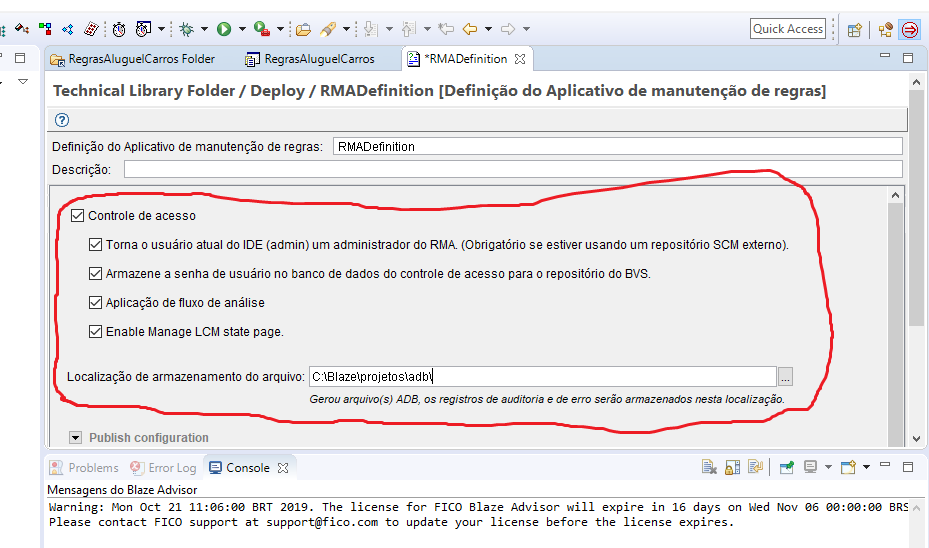The width and height of the screenshot is (929, 548).
Task: Click the Open Perspective icon
Action: tap(854, 30)
